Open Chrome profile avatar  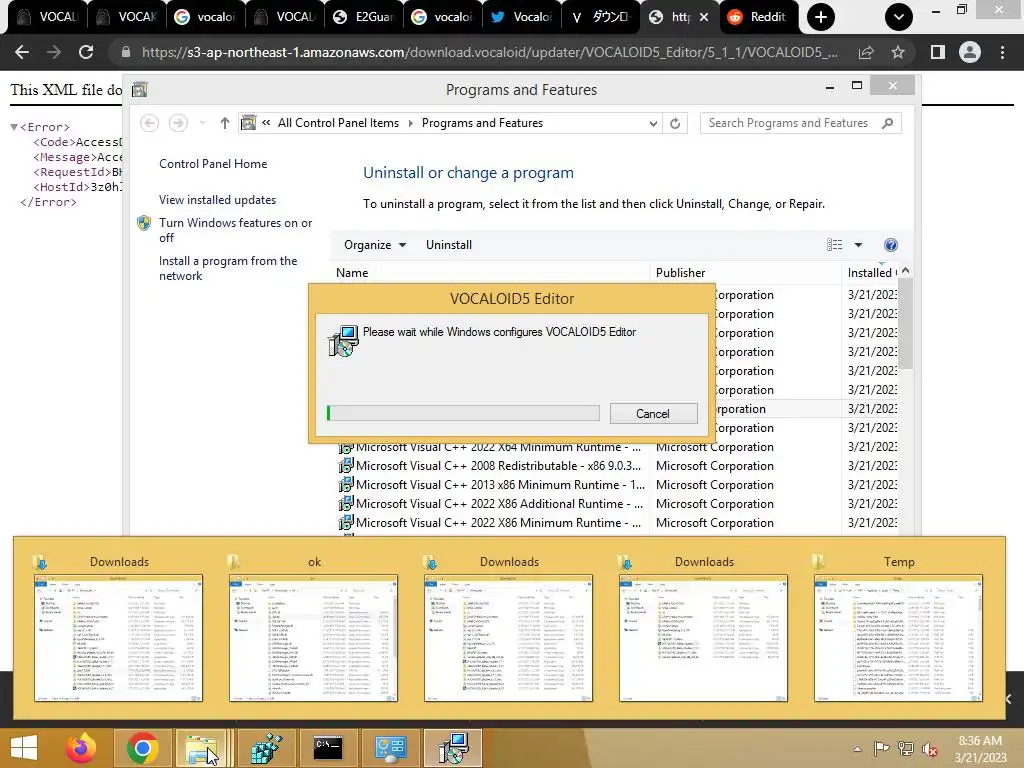(x=970, y=52)
